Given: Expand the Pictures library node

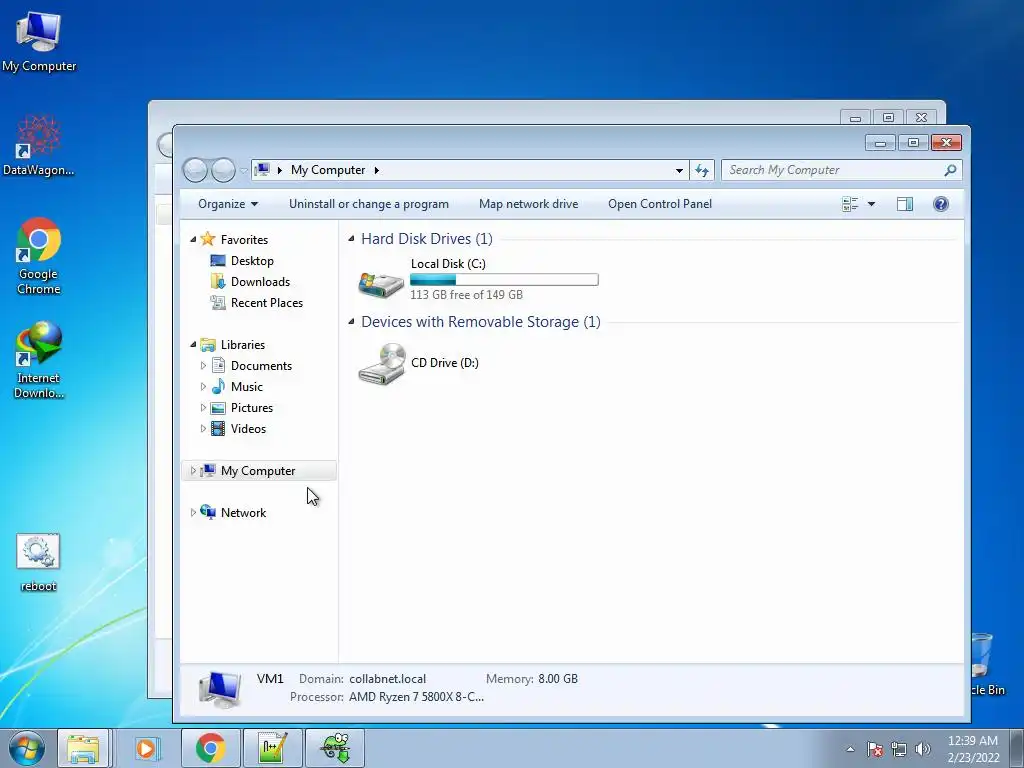Looking at the screenshot, I should (203, 408).
